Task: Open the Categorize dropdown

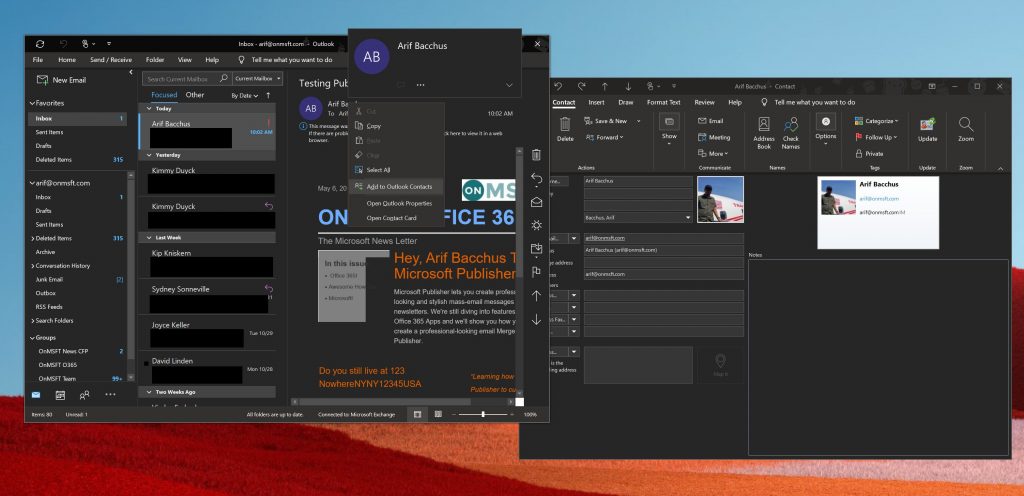Action: [875, 121]
